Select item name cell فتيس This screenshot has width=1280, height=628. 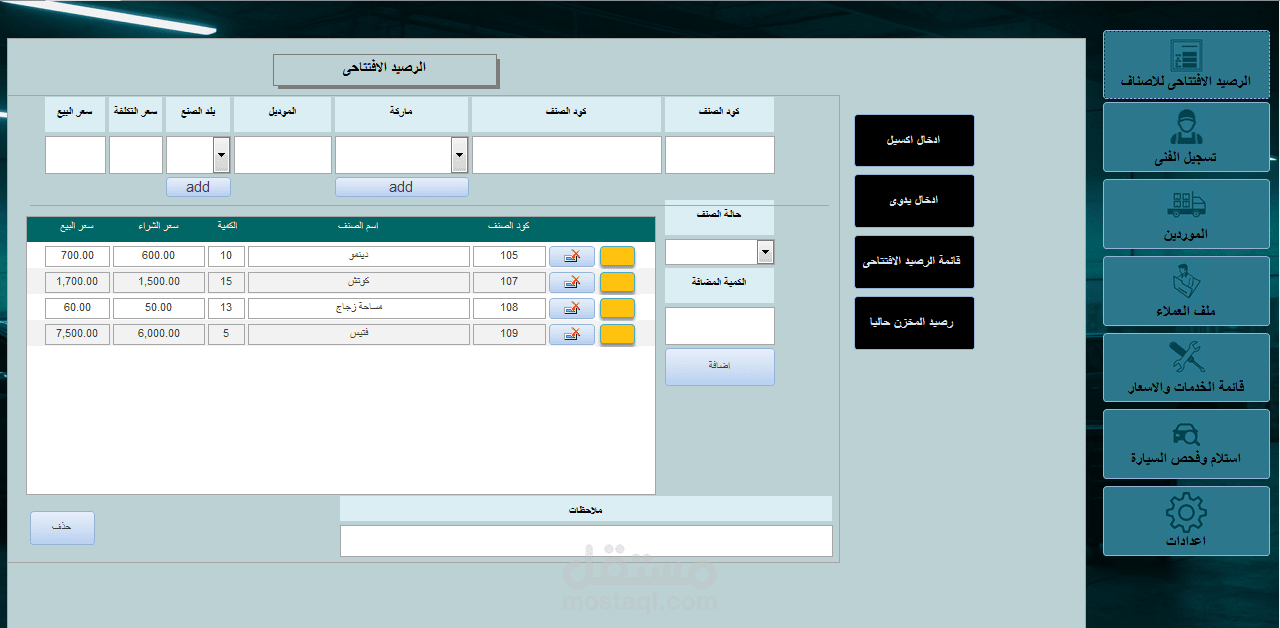pos(359,334)
